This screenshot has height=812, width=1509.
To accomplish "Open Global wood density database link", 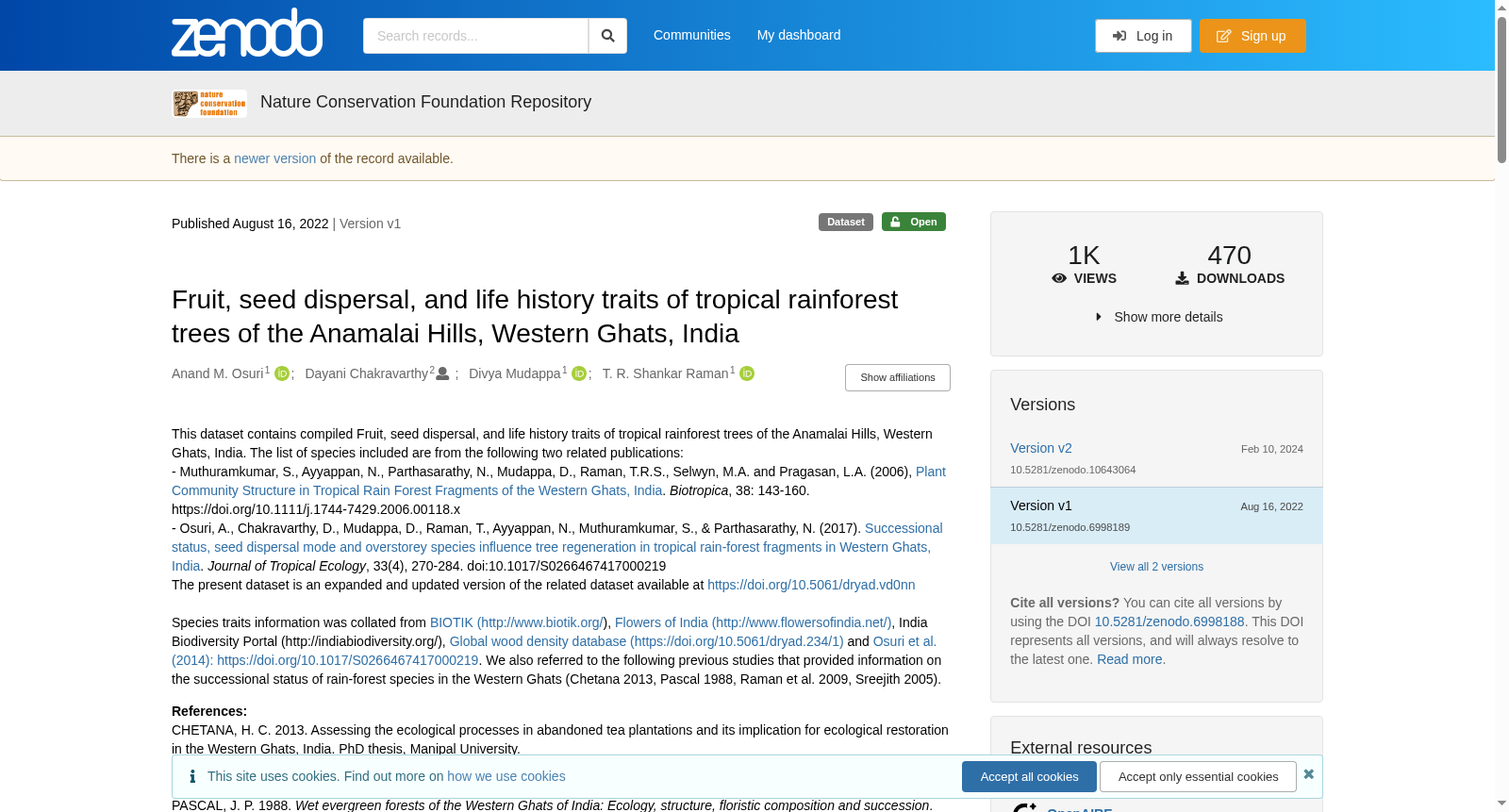I will 647,641.
